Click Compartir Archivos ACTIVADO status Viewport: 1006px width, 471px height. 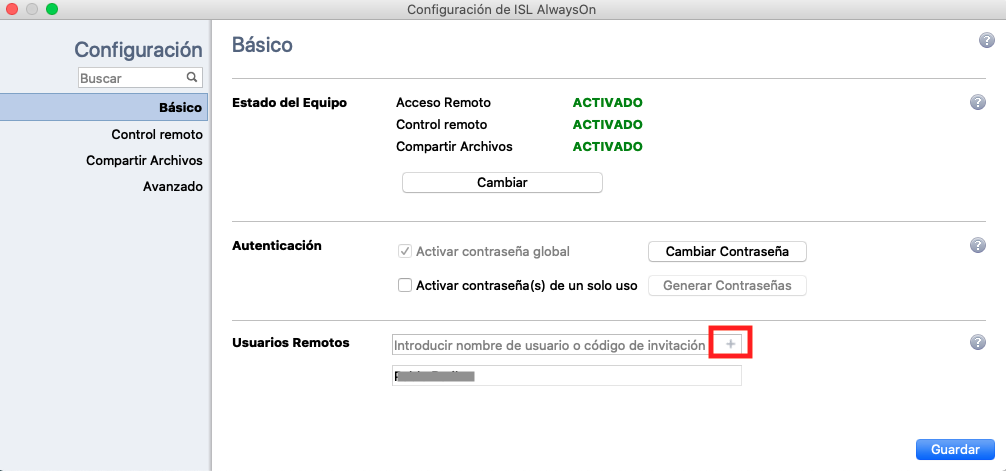(607, 146)
